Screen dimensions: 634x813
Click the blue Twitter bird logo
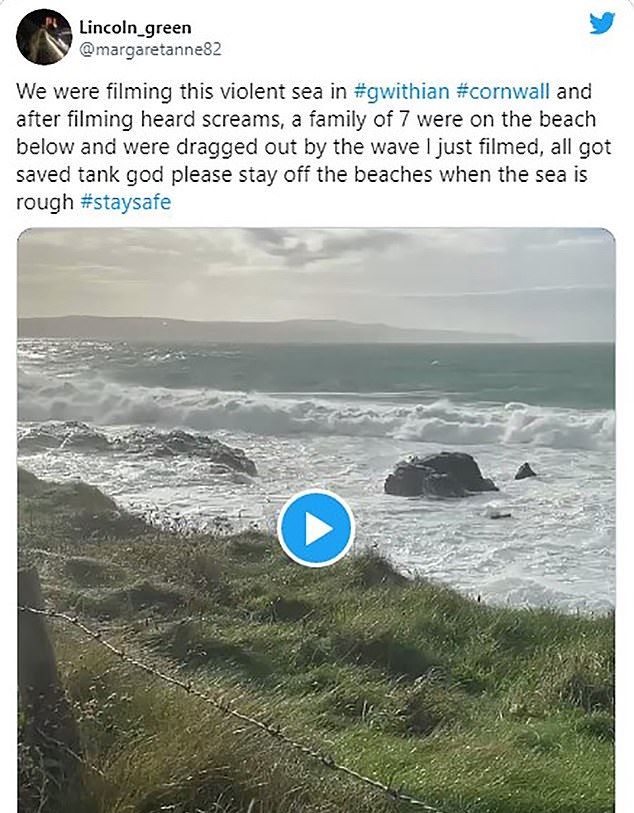pos(602,23)
